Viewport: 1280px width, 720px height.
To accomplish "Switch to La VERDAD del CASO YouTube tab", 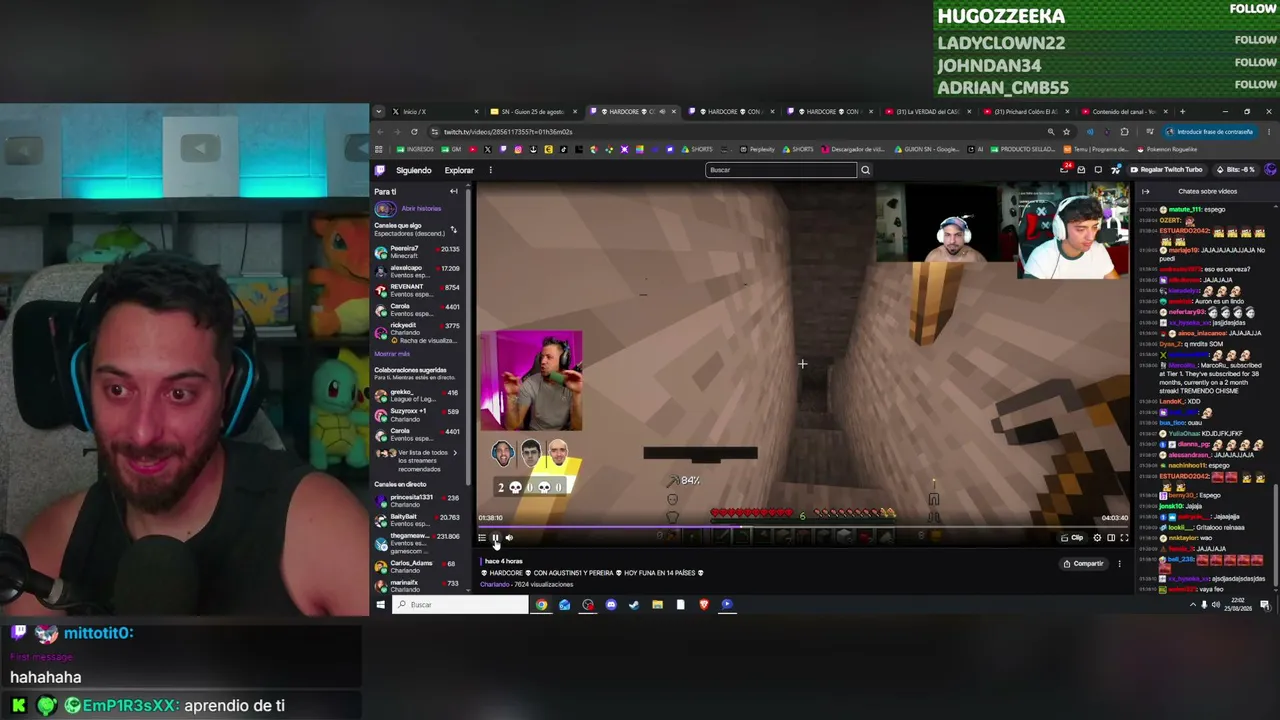I will tap(927, 112).
